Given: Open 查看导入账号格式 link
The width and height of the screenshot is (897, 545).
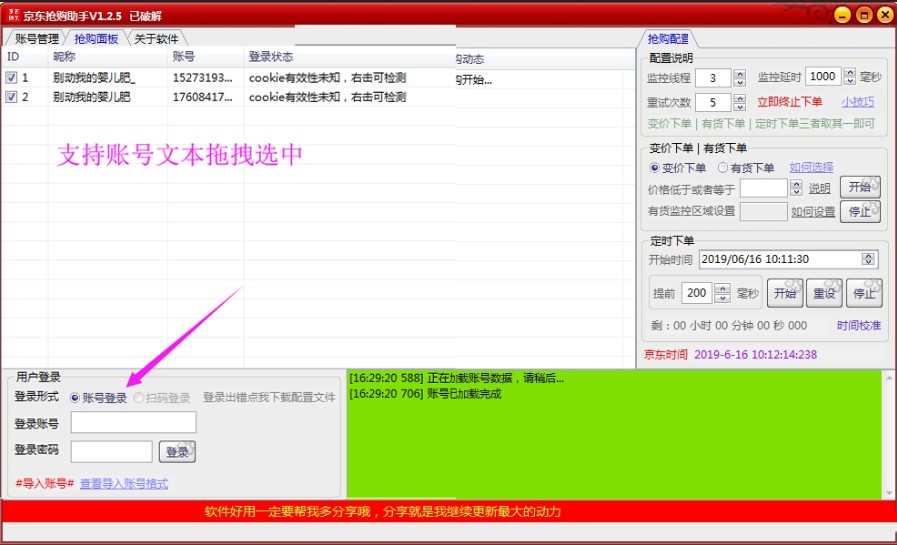Looking at the screenshot, I should (124, 484).
